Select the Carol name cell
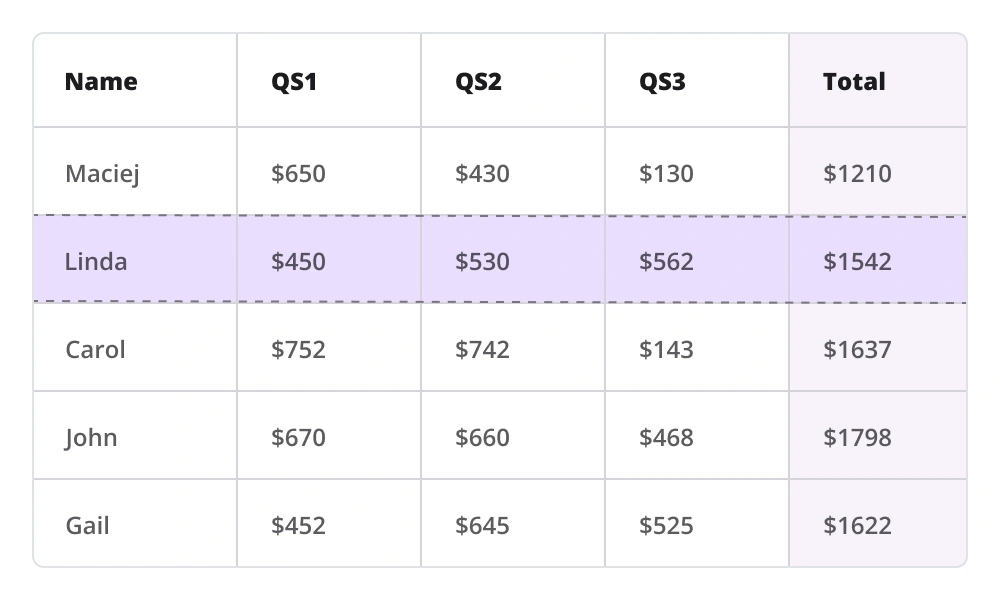Image resolution: width=1000 pixels, height=600 pixels. [95, 350]
